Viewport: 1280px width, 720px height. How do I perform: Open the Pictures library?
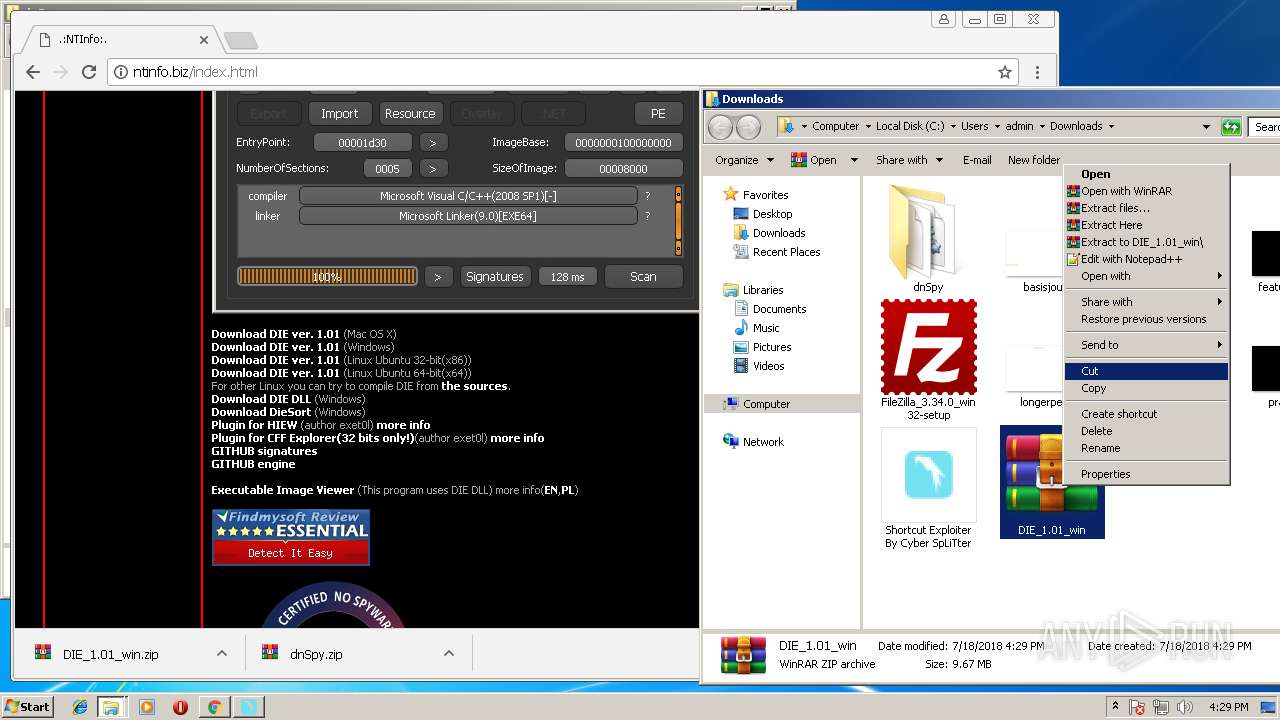772,347
